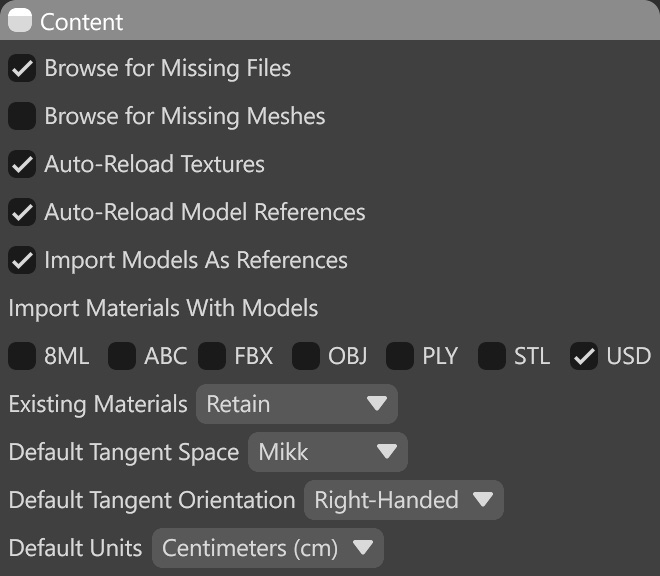The height and width of the screenshot is (576, 660).
Task: Enable 8ML material import checkbox
Action: click(x=22, y=356)
